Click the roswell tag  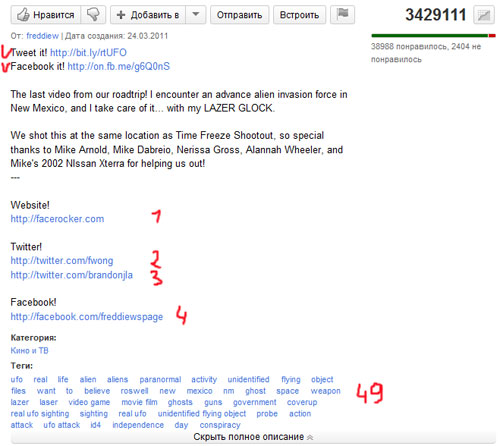[134, 391]
